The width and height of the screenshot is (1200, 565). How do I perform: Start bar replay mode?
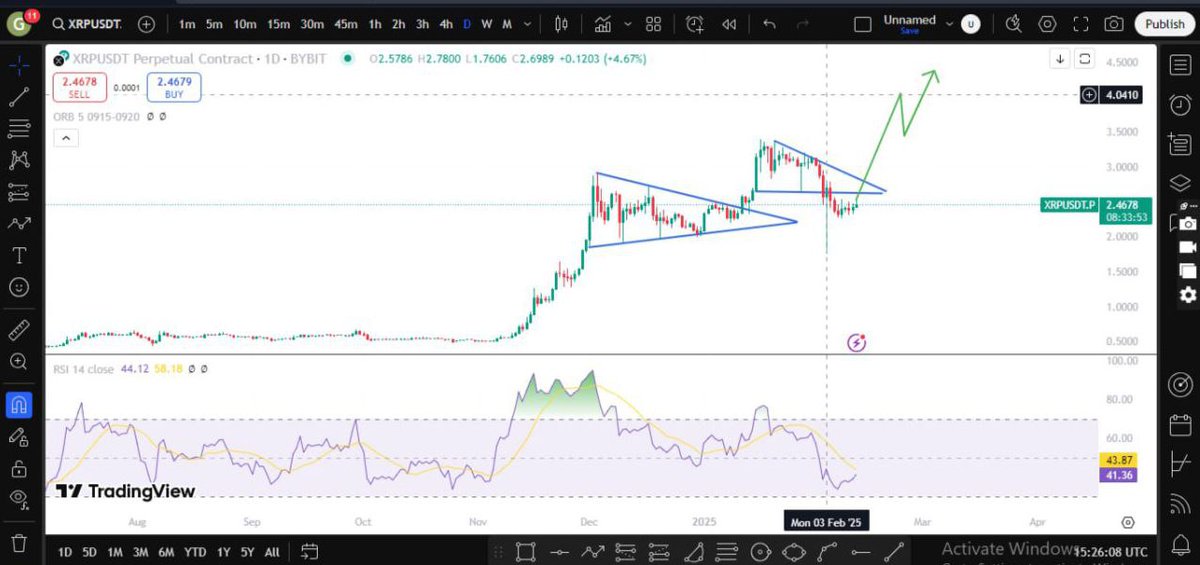point(730,24)
